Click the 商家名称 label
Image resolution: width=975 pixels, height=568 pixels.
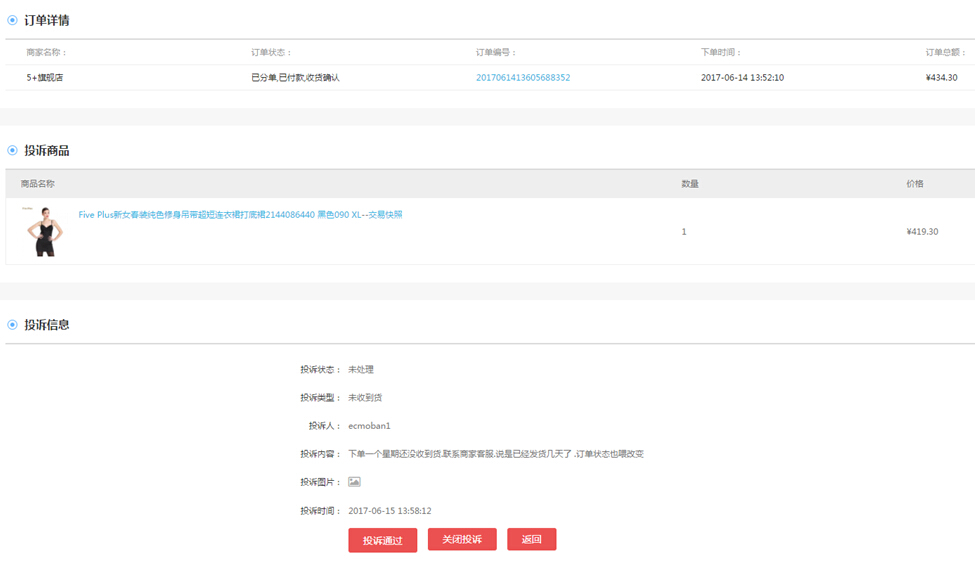coord(46,52)
